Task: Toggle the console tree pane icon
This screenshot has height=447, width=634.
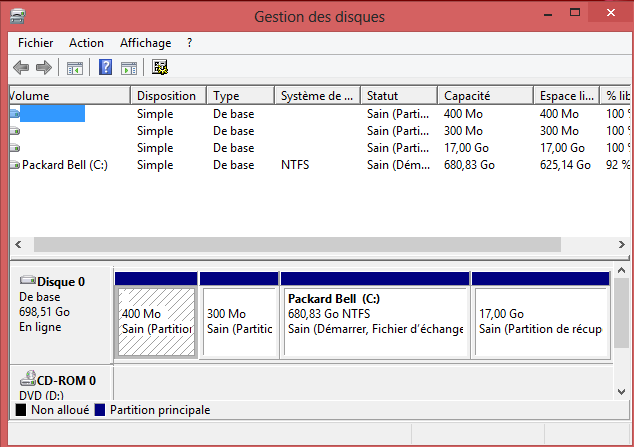Action: tap(75, 68)
